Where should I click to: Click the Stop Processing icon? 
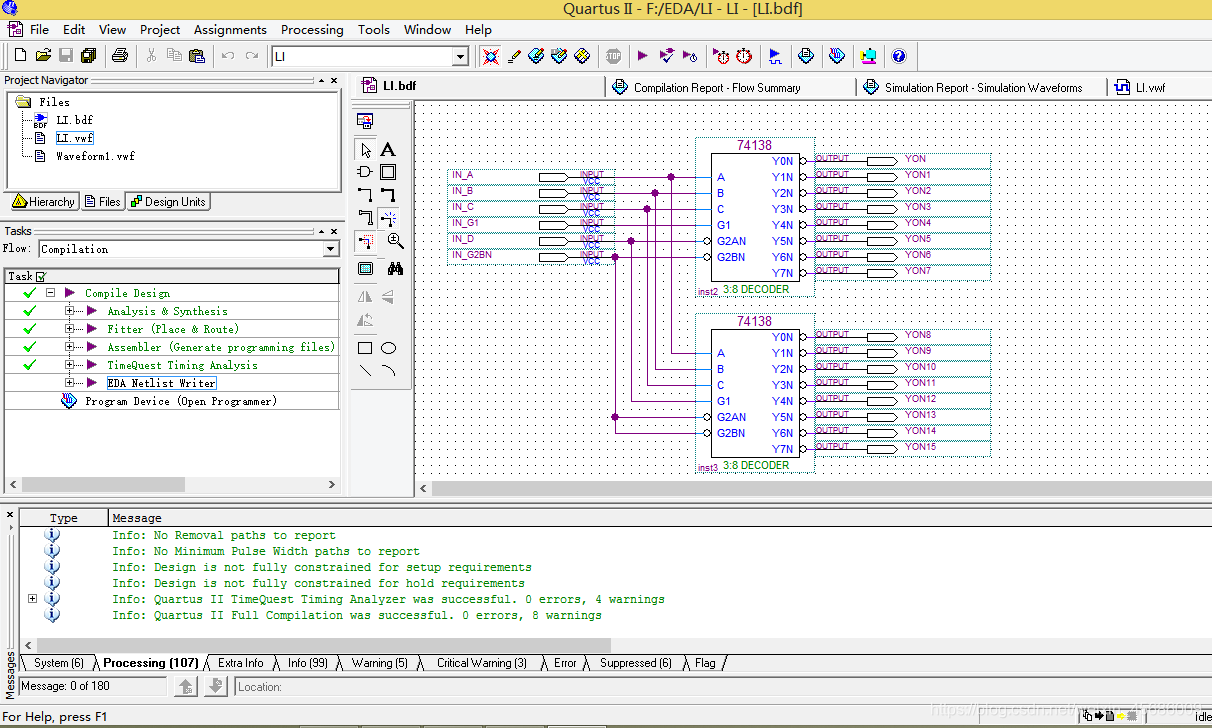click(x=613, y=56)
